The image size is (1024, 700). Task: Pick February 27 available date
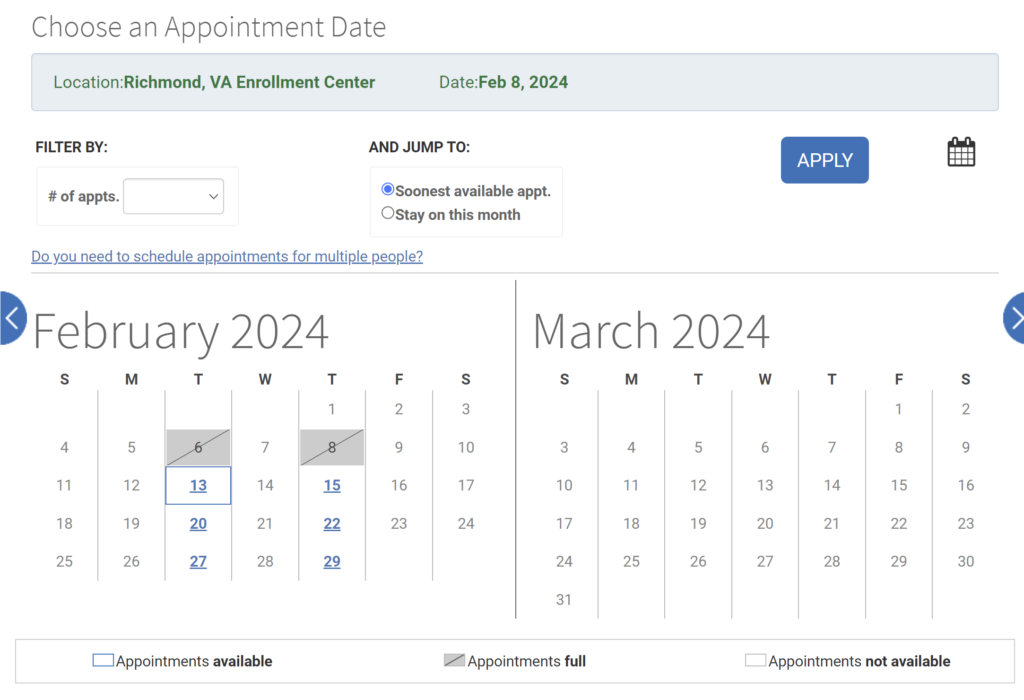(198, 562)
